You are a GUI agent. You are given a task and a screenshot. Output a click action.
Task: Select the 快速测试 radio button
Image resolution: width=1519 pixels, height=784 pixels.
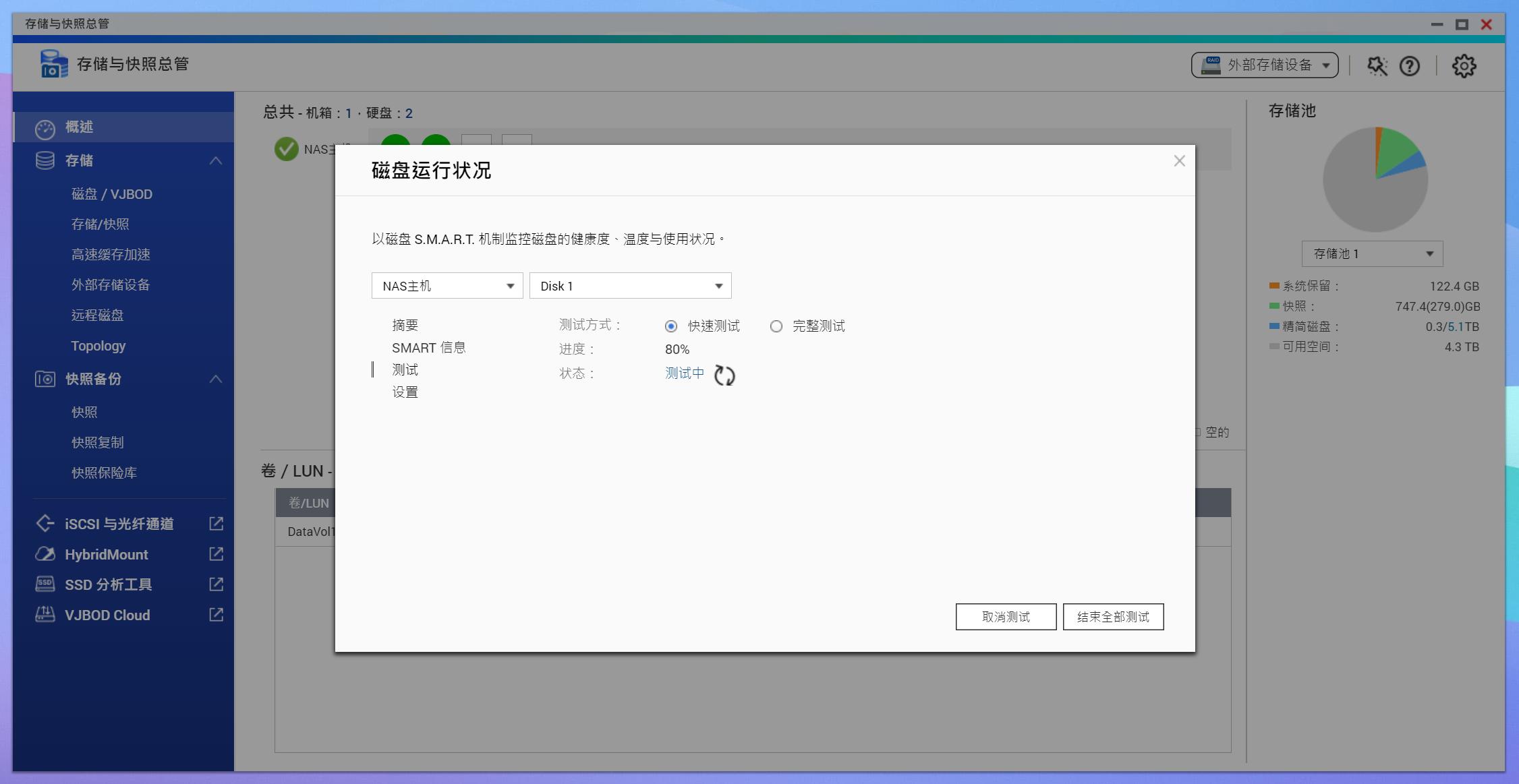click(x=670, y=326)
